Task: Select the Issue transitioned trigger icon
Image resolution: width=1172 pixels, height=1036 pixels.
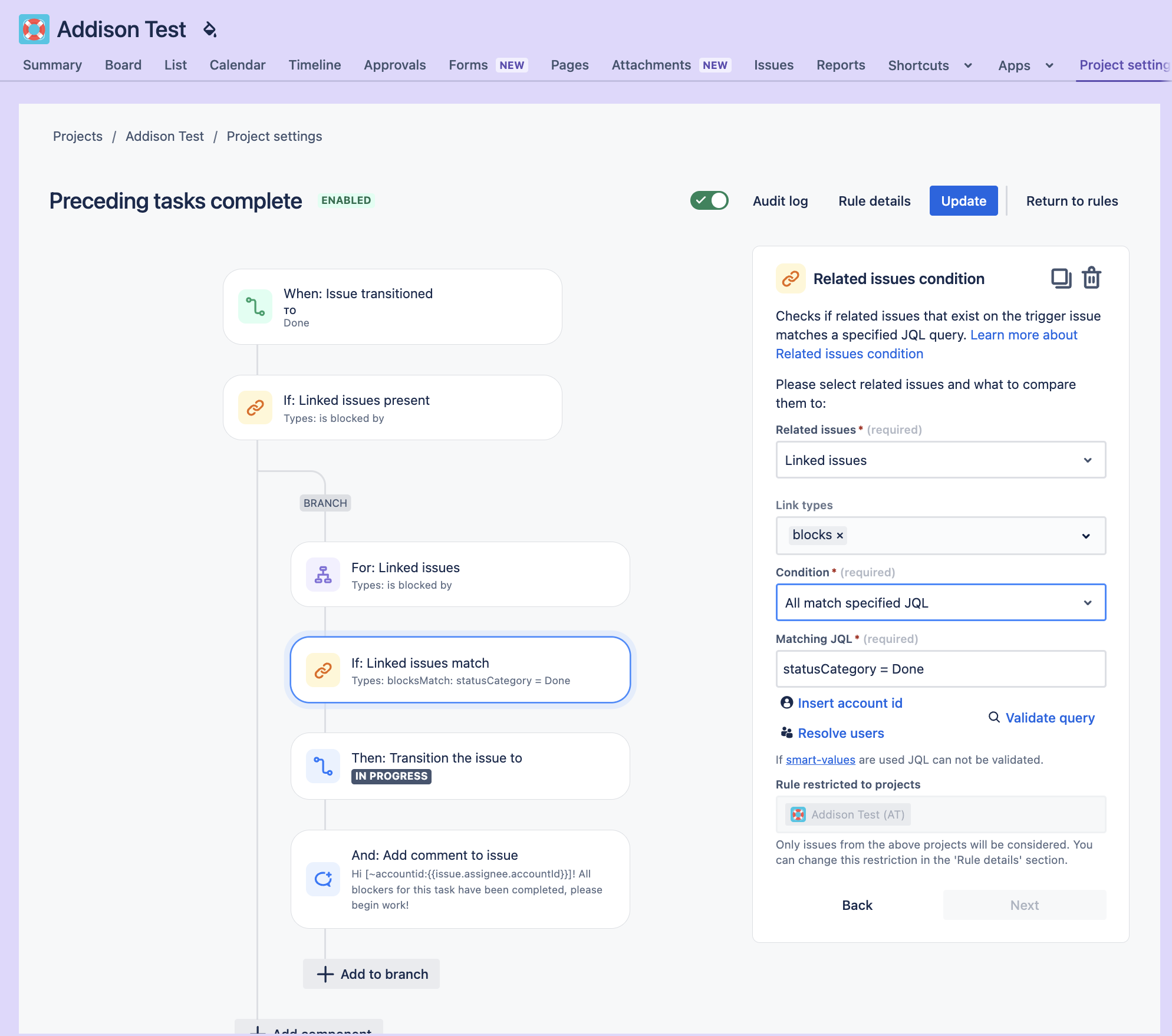Action: coord(255,306)
